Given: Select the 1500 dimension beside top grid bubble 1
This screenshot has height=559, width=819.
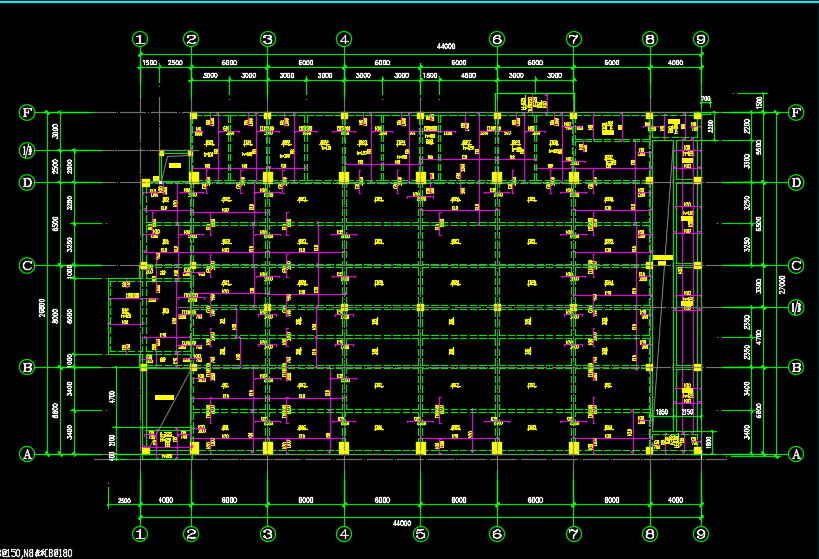Looking at the screenshot, I should click(149, 63).
